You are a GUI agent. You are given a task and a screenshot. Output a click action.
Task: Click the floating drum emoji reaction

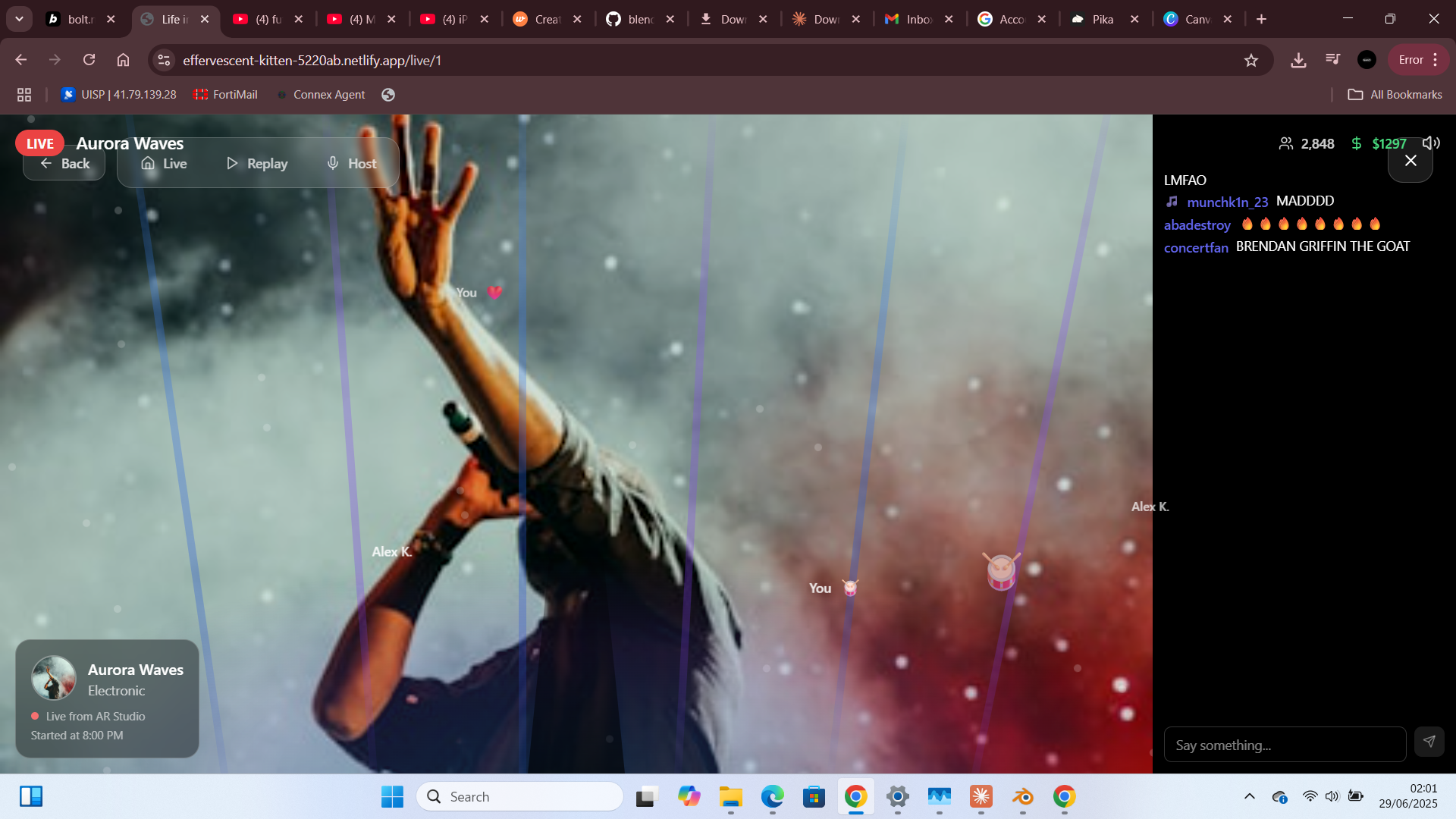point(1001,572)
